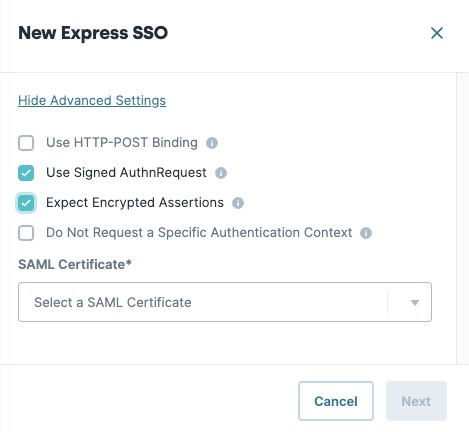The width and height of the screenshot is (469, 432).
Task: Open the Select a SAML Certificate dropdown
Action: (x=225, y=302)
